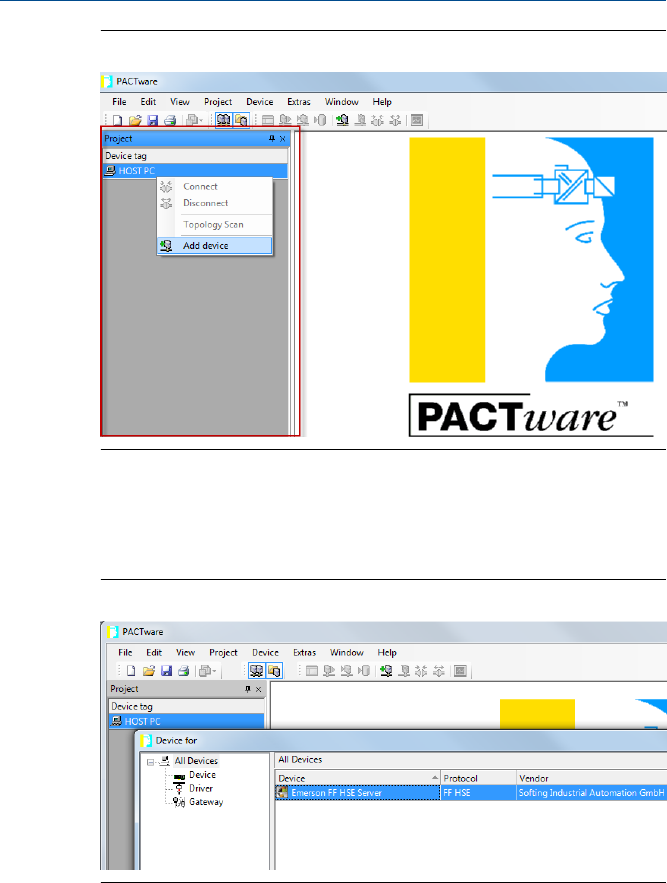Click green Add device toolbar icon in context-menu window
Viewport: 667px width, 883px height.
tap(342, 120)
